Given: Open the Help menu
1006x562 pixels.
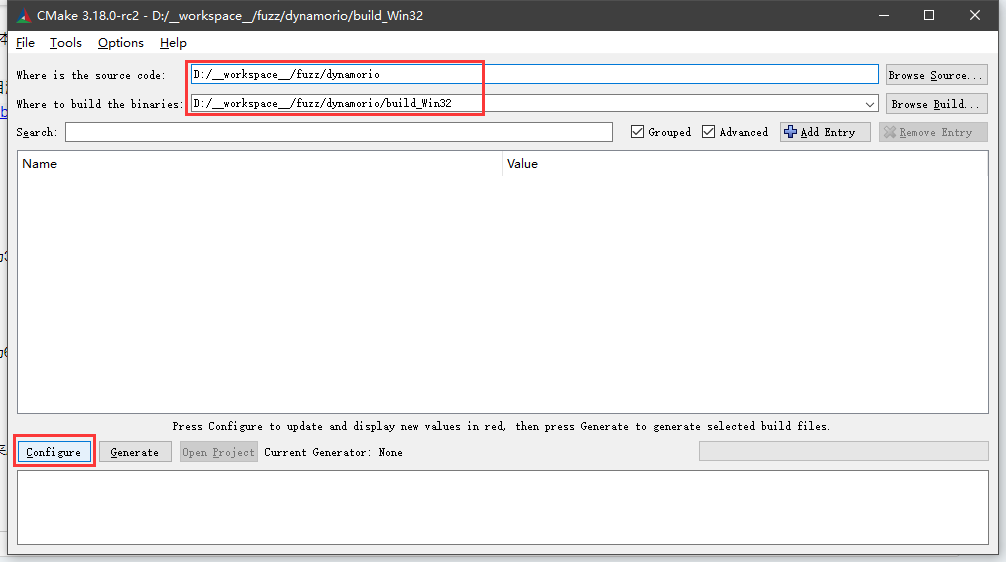Looking at the screenshot, I should click(x=173, y=43).
